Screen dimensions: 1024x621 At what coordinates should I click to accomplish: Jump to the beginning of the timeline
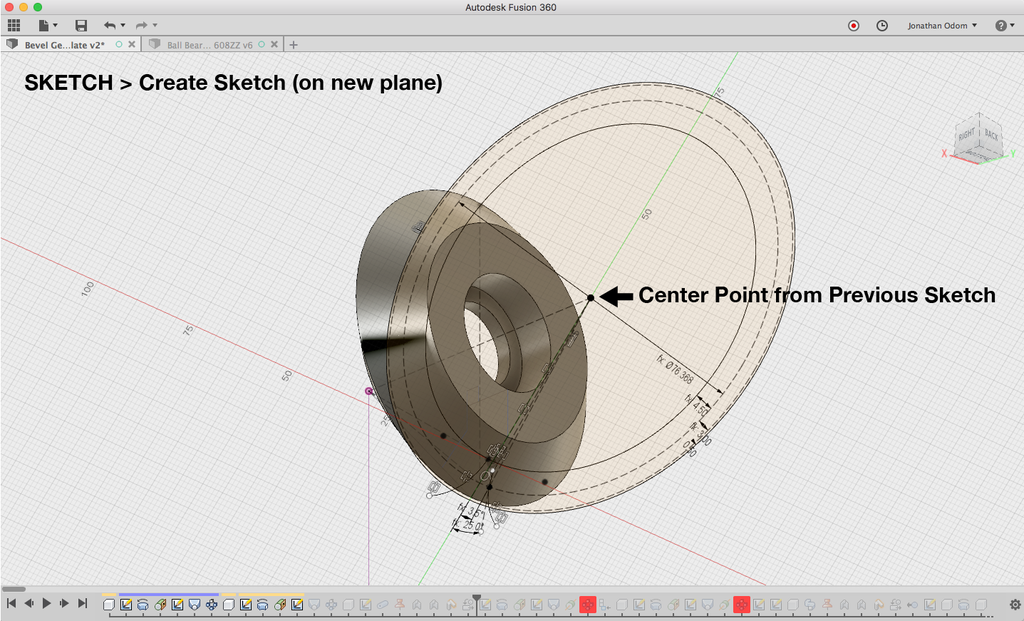11,603
